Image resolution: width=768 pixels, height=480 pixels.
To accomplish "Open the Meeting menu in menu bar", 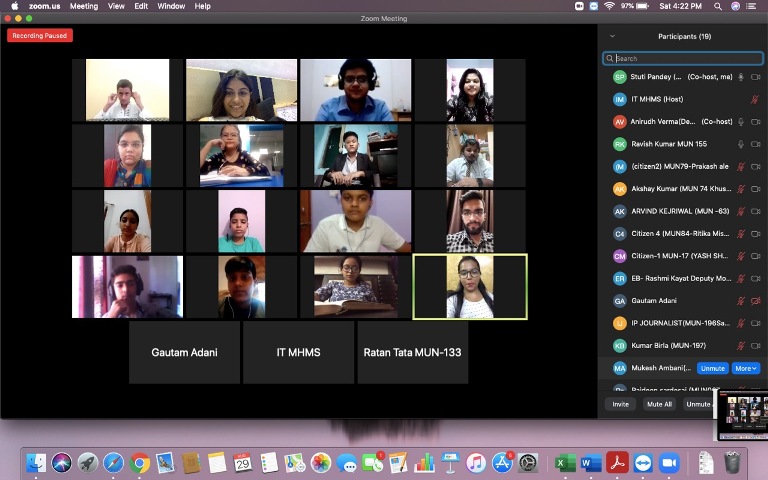I will point(84,6).
